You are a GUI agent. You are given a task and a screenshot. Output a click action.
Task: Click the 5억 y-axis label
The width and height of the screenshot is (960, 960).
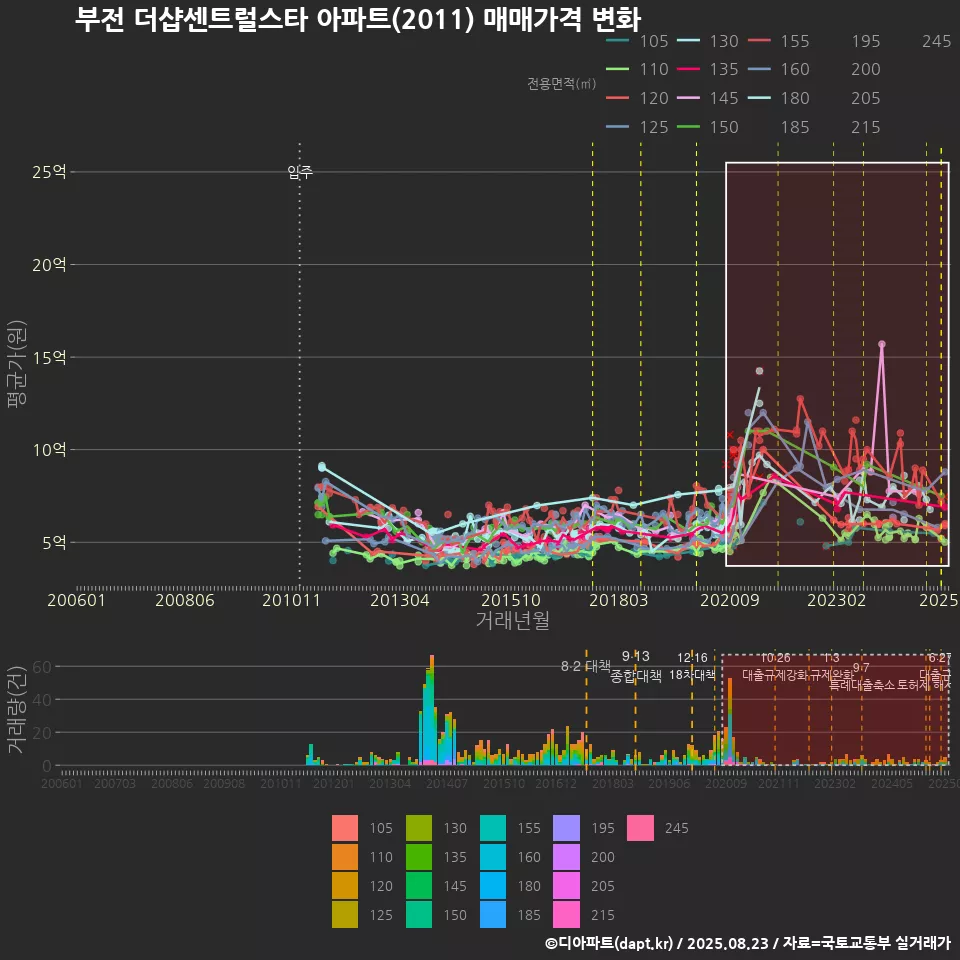click(x=54, y=542)
